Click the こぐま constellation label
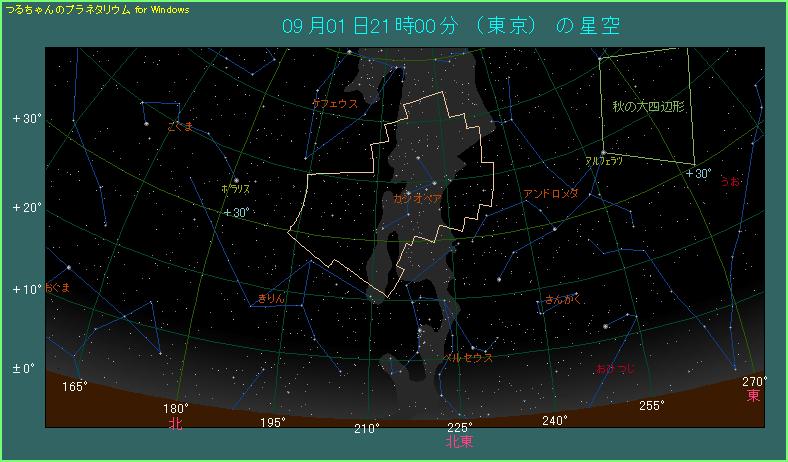The image size is (788, 462). click(180, 126)
